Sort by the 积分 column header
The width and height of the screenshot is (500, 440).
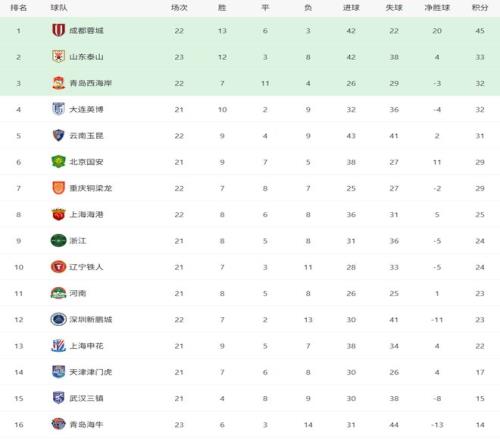(x=480, y=7)
